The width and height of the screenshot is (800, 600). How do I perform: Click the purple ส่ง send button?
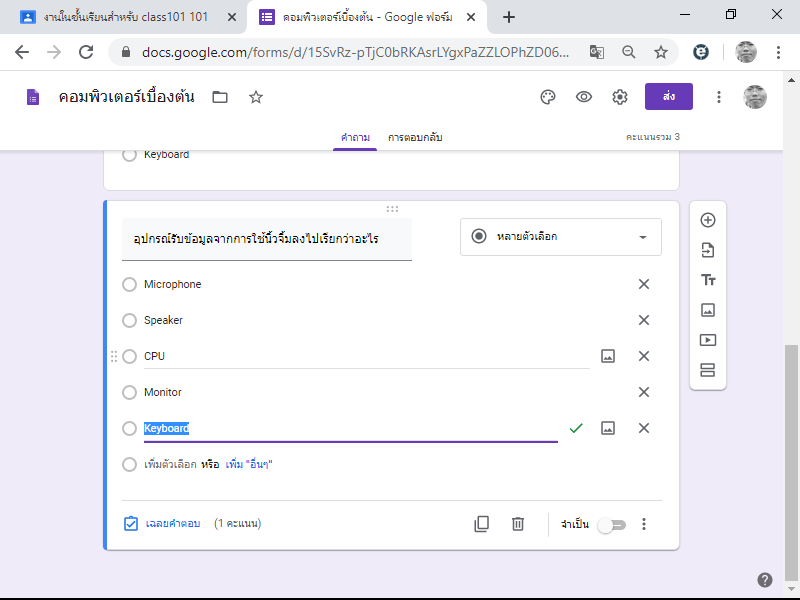click(x=669, y=96)
